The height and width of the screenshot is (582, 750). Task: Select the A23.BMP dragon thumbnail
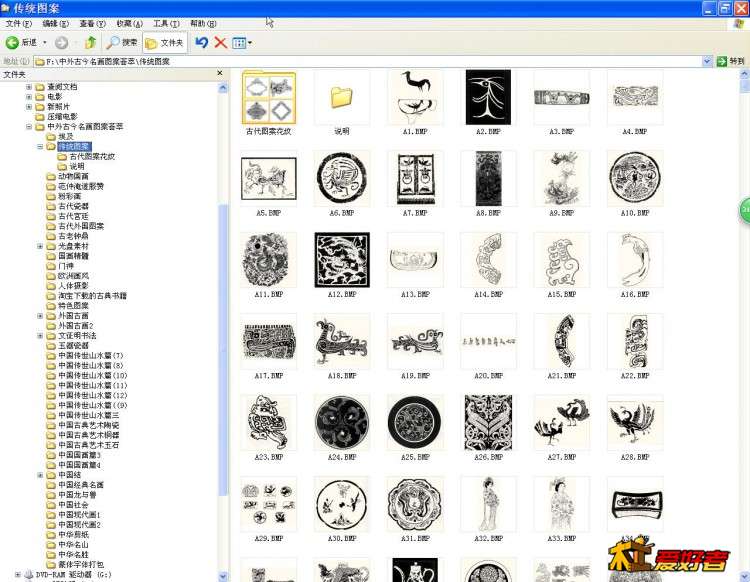point(269,423)
